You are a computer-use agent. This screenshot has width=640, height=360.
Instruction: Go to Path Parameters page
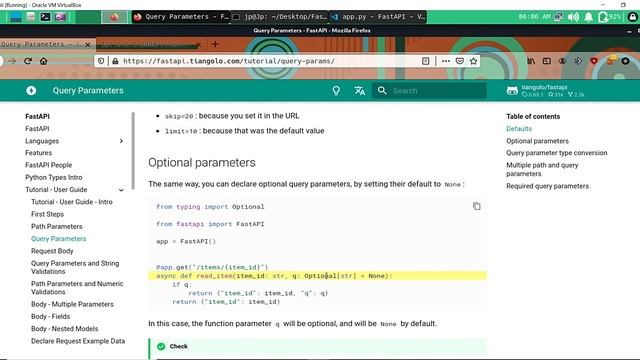56,226
